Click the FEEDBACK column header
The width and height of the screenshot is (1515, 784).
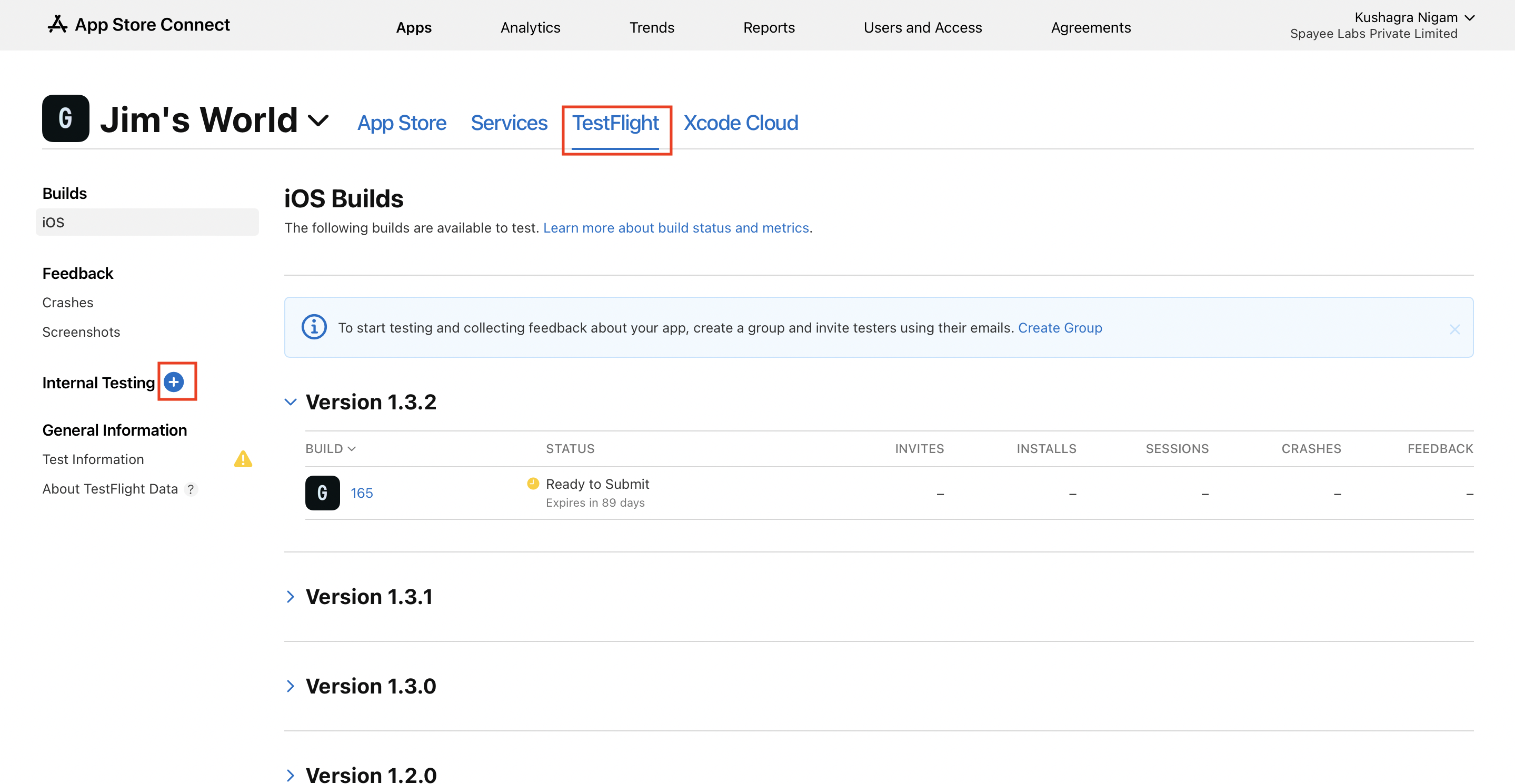[1440, 448]
